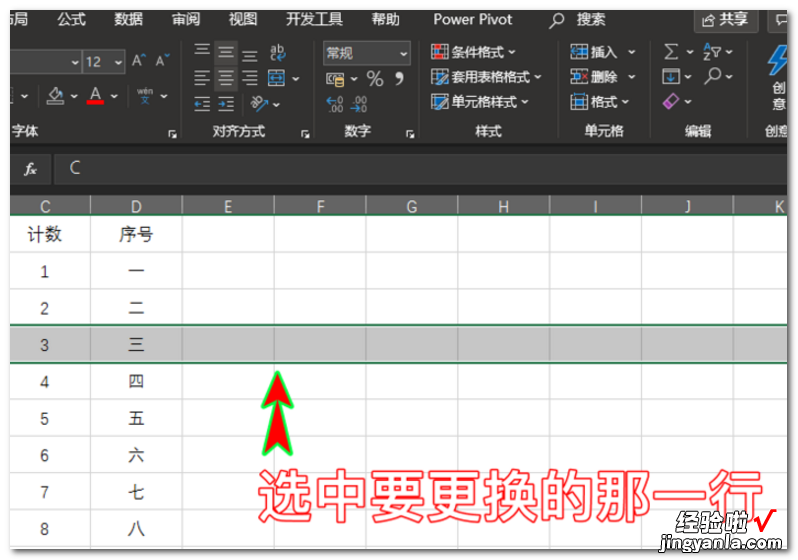This screenshot has height=560, width=798.
Task: Open 单元格样式 cell styles menu
Action: [x=479, y=102]
